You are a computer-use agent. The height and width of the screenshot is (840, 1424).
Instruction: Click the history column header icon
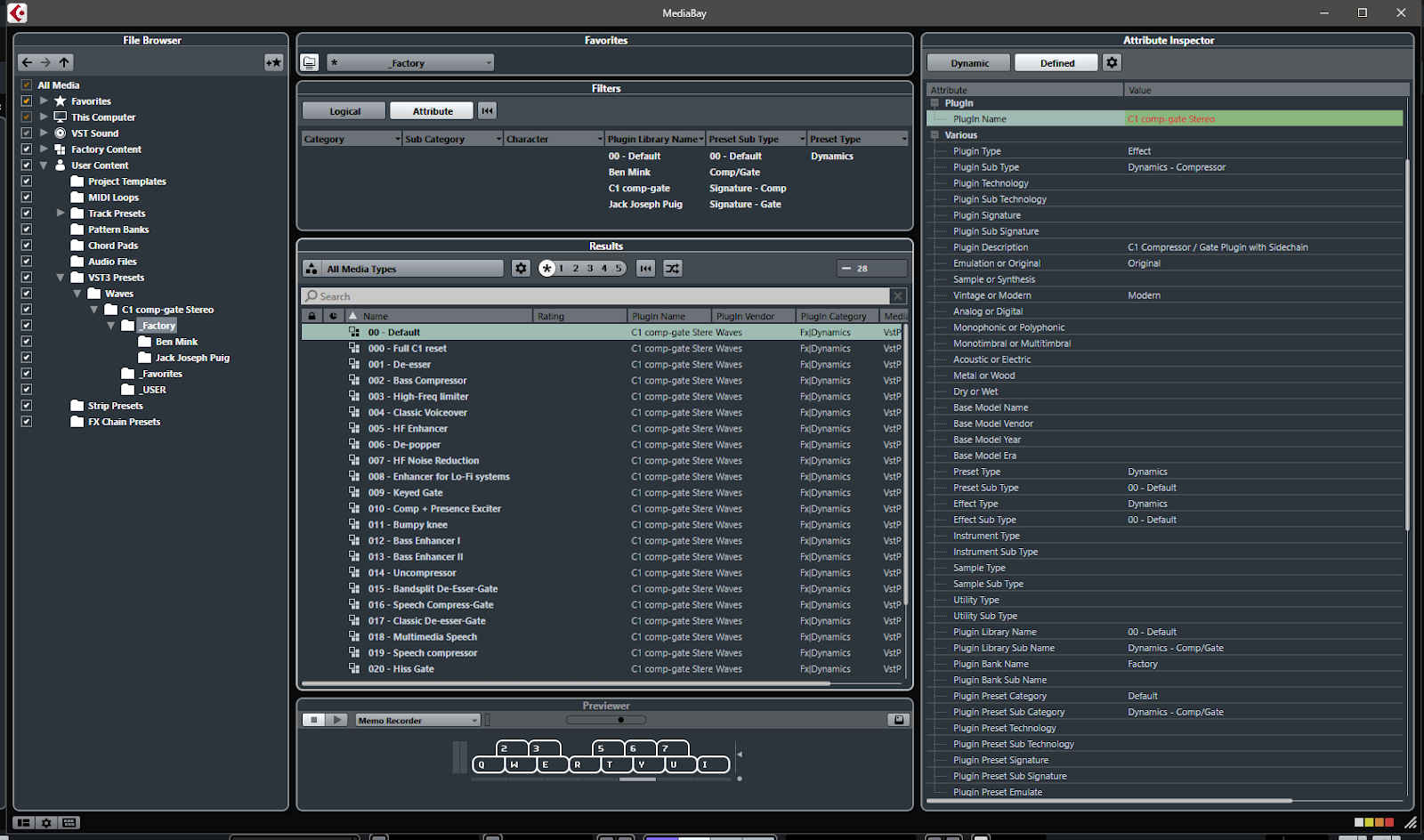pos(333,316)
